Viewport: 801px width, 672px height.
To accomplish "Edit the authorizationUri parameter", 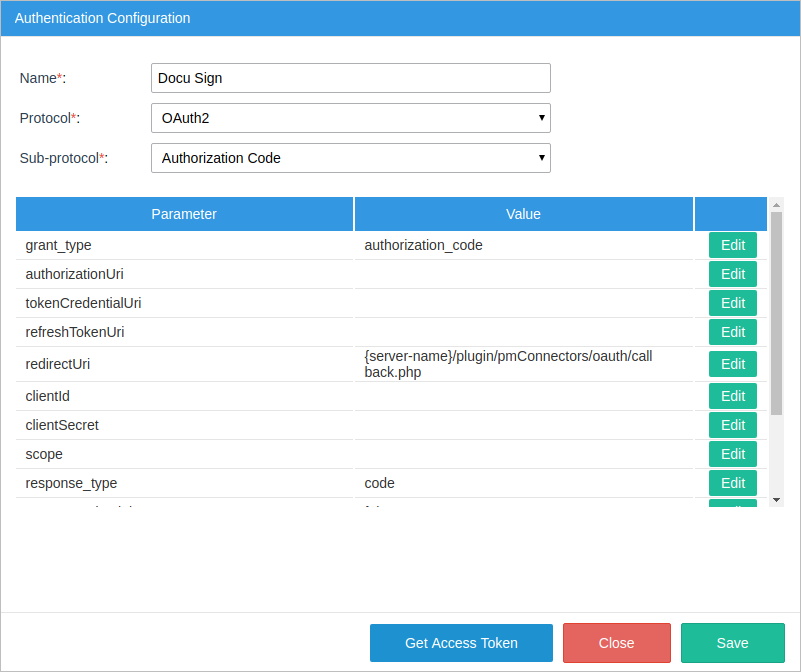I will pyautogui.click(x=732, y=274).
